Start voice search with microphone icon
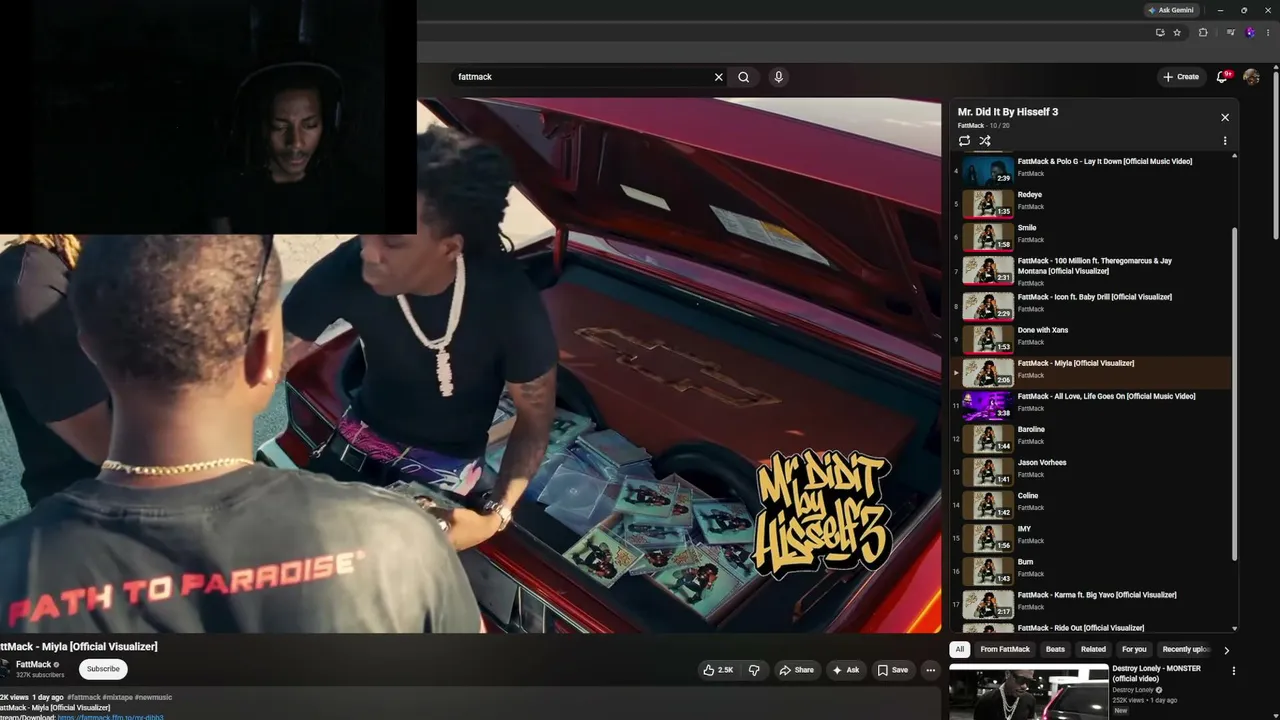Image resolution: width=1280 pixels, height=720 pixels. (x=778, y=77)
